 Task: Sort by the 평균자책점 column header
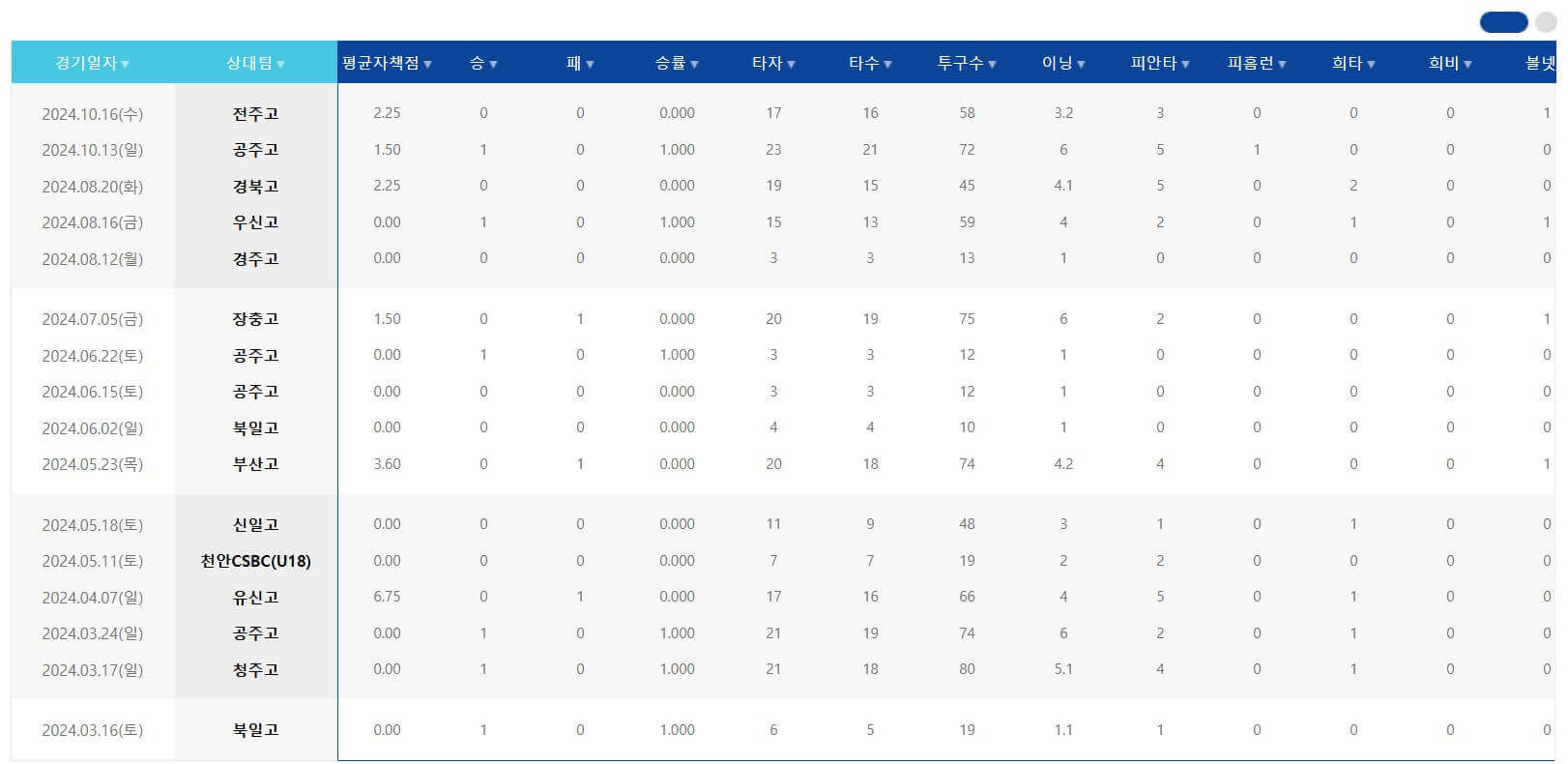(x=387, y=63)
